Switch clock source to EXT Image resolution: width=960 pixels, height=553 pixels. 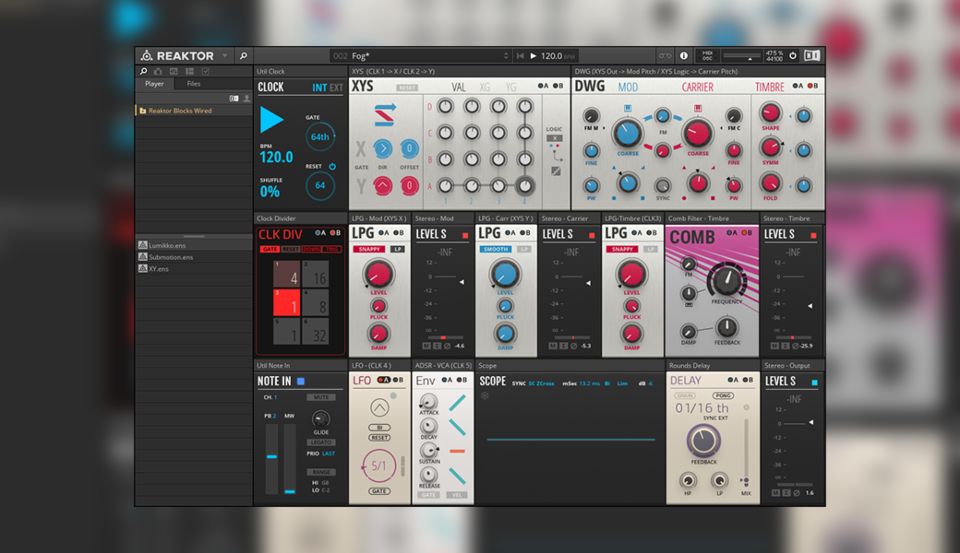pos(336,88)
